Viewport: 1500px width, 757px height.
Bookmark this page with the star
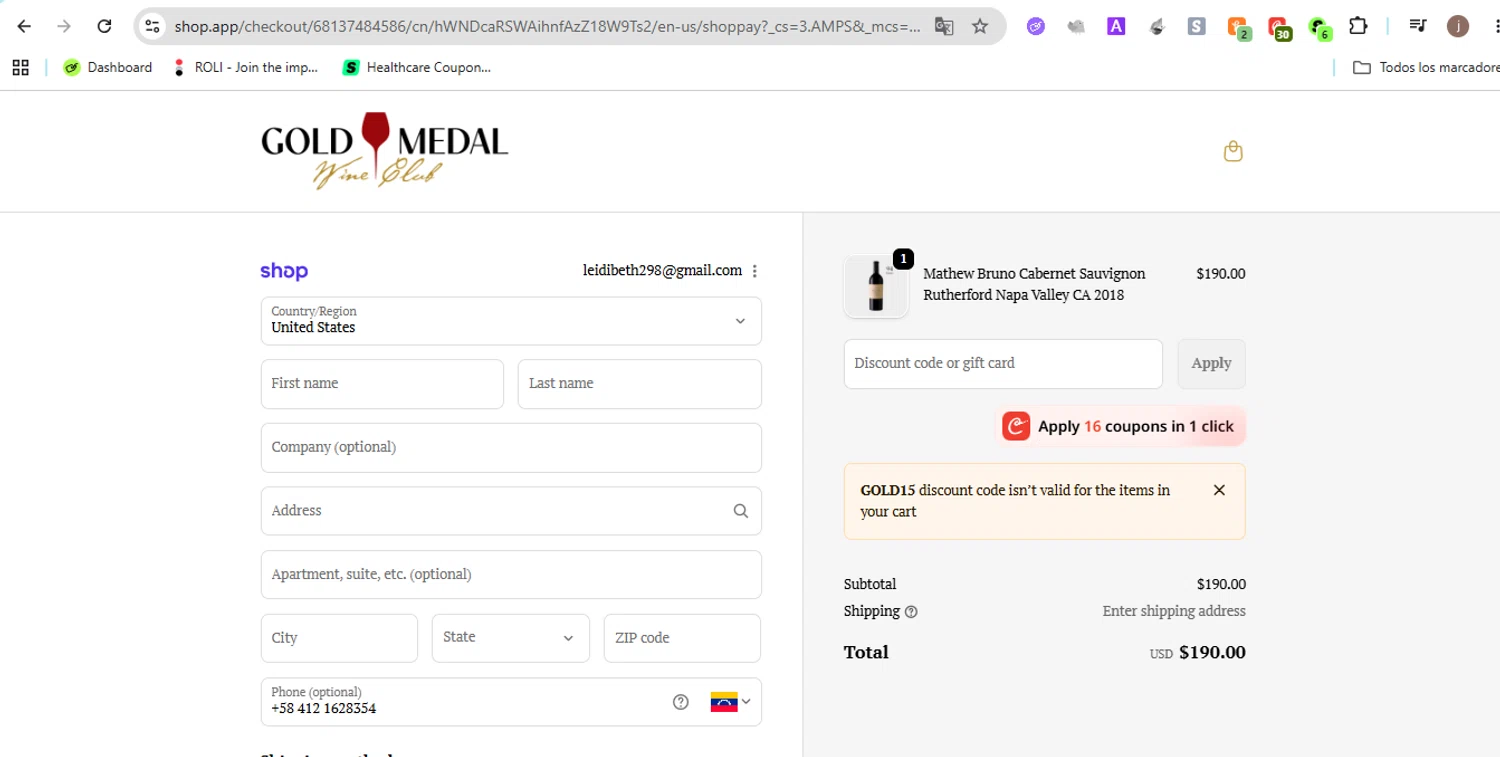(x=980, y=26)
